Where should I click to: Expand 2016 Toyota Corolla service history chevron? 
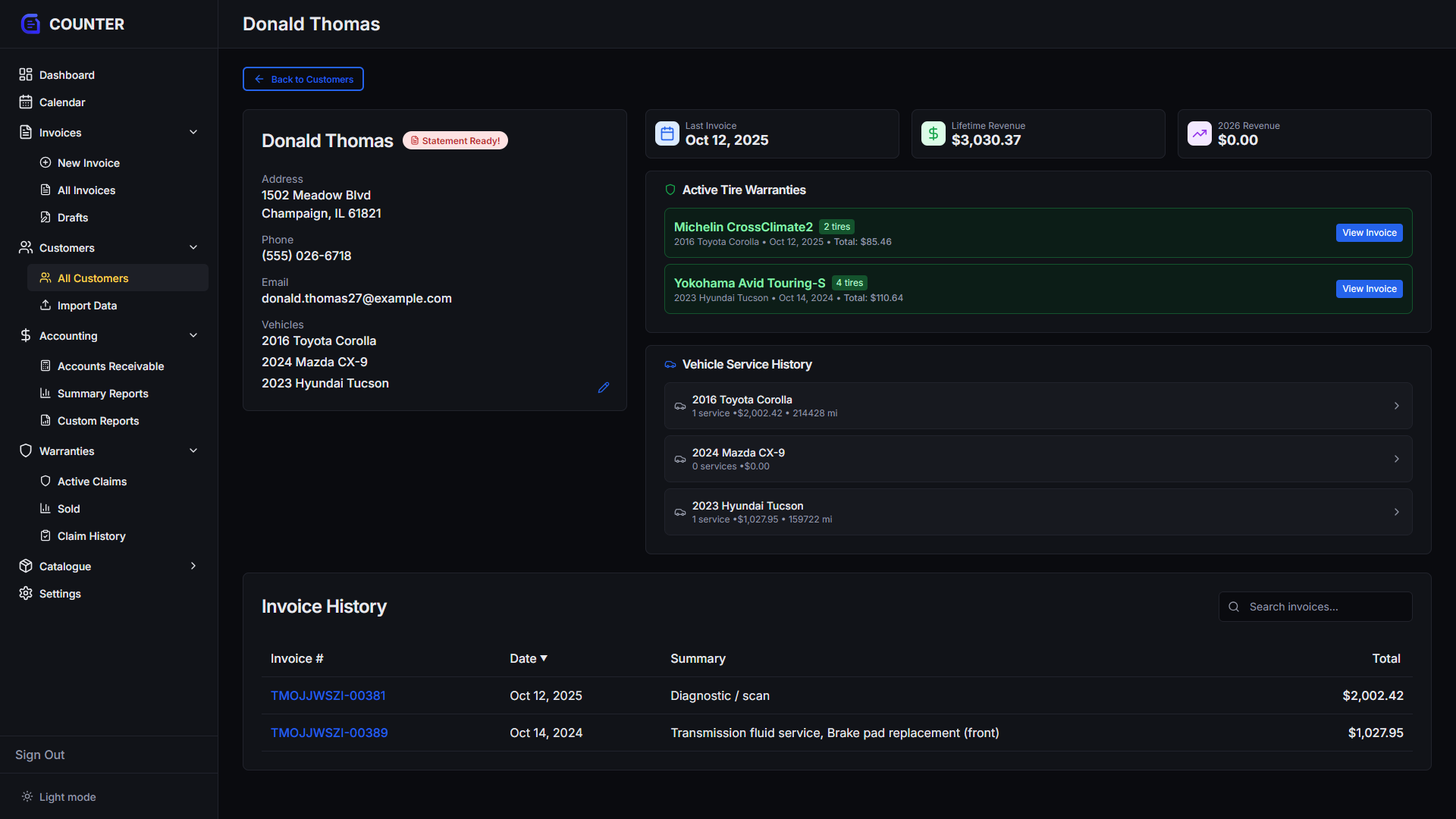coord(1396,406)
